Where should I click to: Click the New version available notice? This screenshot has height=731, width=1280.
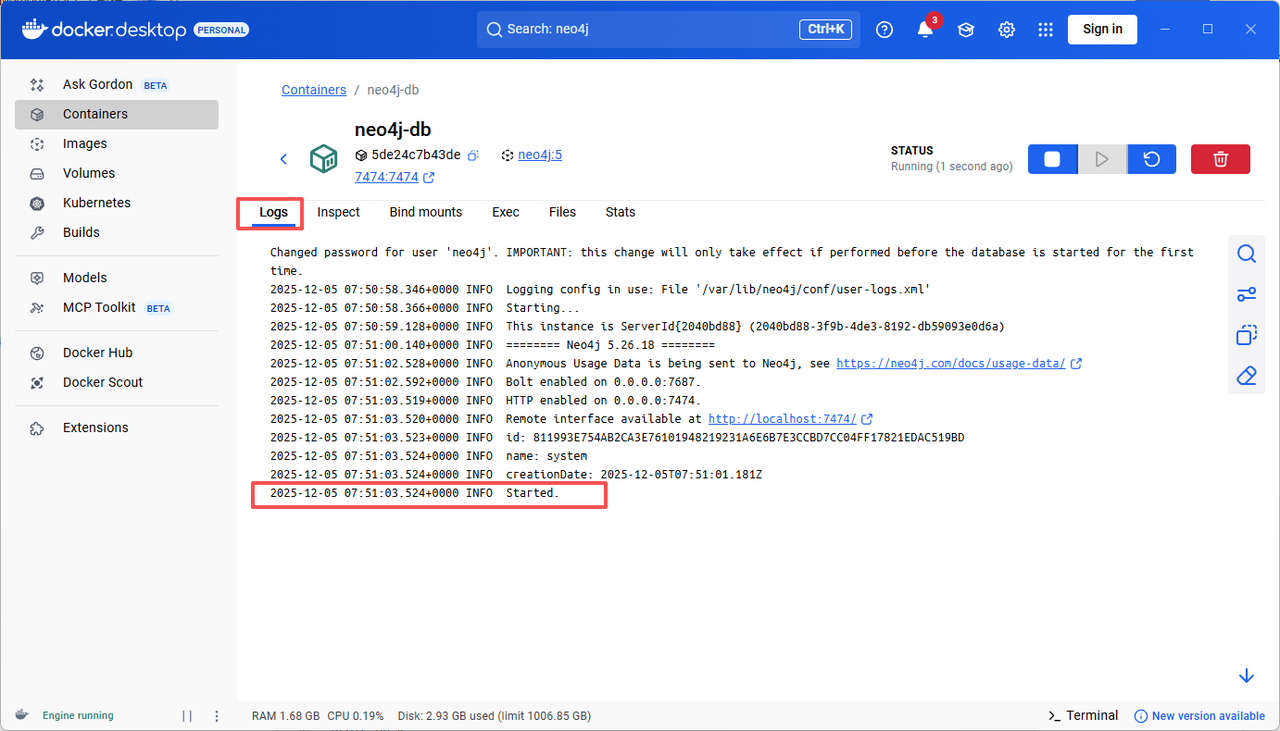tap(1200, 716)
